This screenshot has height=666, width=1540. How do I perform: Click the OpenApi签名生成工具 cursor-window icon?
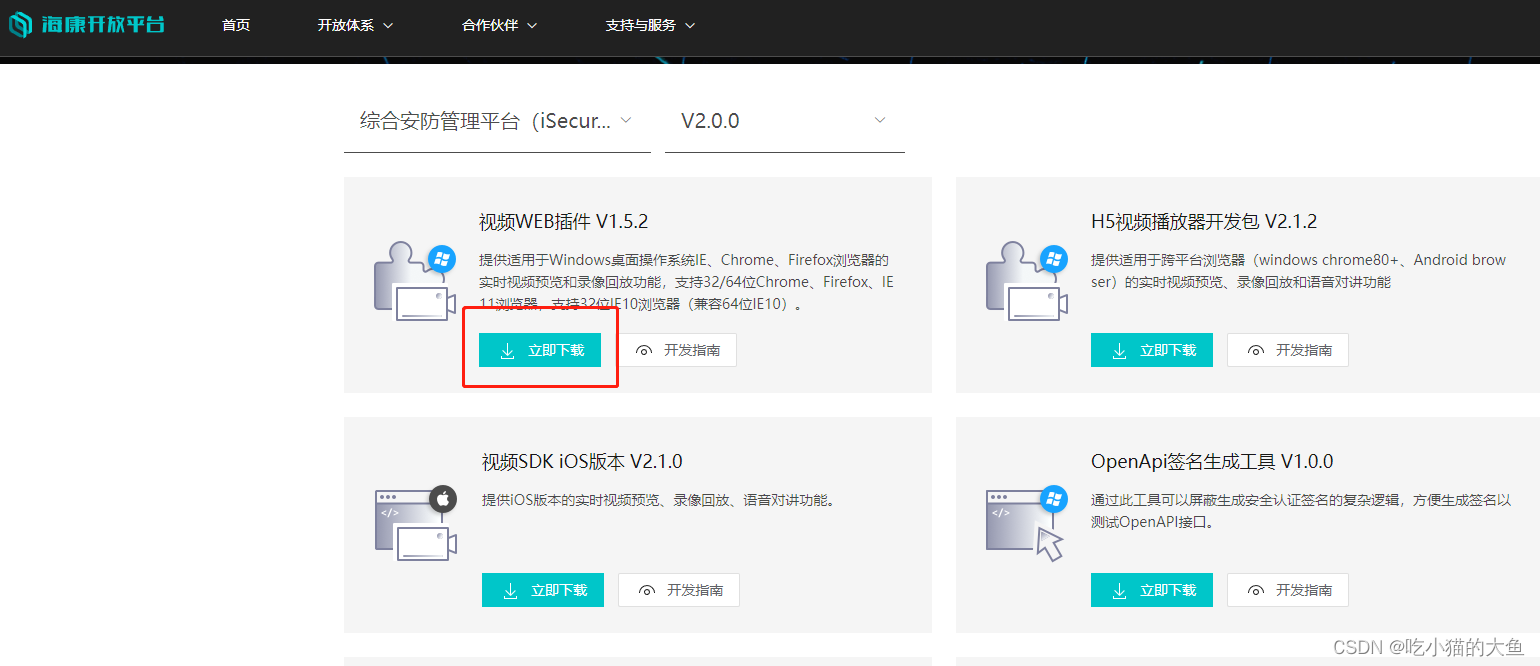1026,523
